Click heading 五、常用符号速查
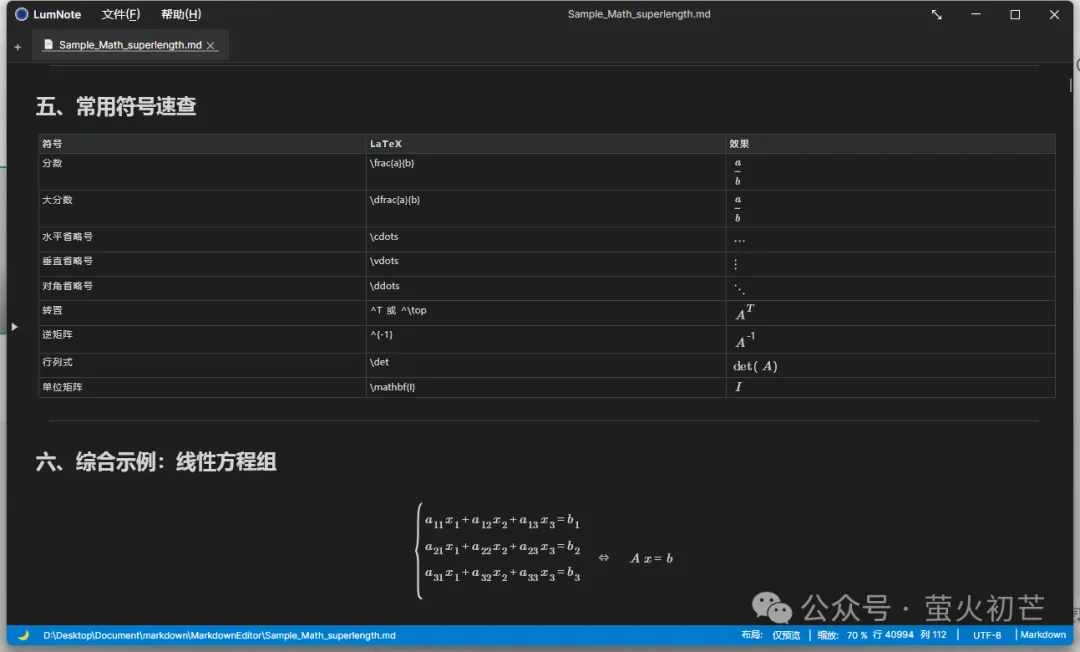This screenshot has width=1080, height=652. pyautogui.click(x=116, y=106)
